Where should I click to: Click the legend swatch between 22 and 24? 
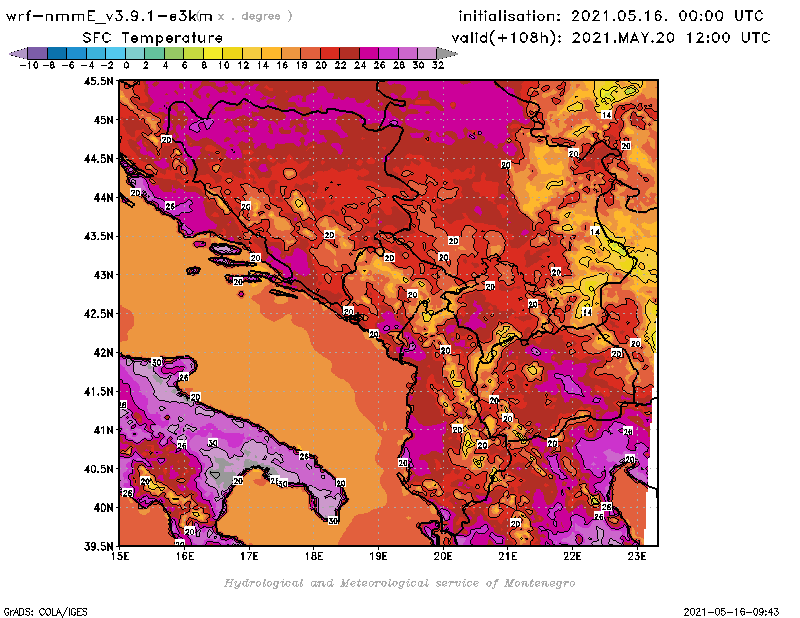click(349, 53)
